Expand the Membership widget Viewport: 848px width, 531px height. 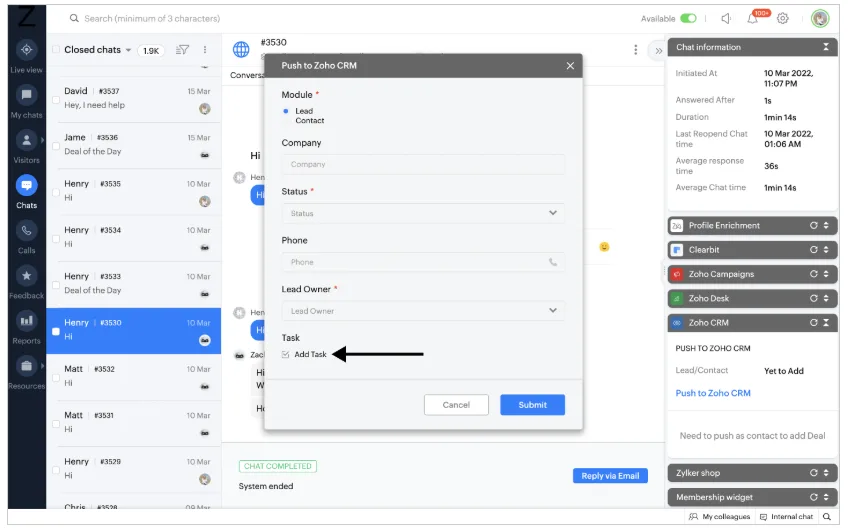click(826, 497)
